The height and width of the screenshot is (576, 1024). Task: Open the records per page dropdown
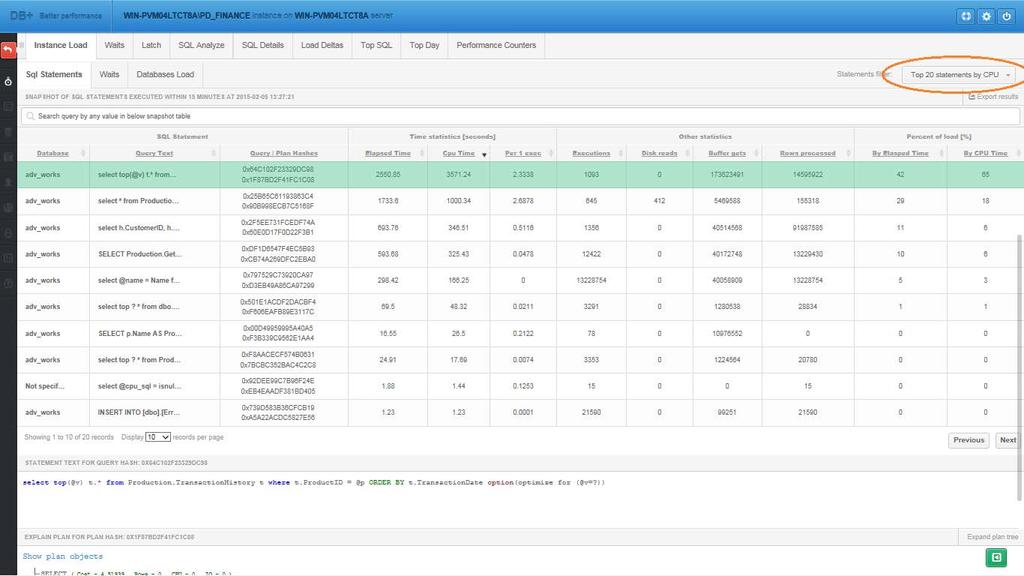[x=157, y=437]
